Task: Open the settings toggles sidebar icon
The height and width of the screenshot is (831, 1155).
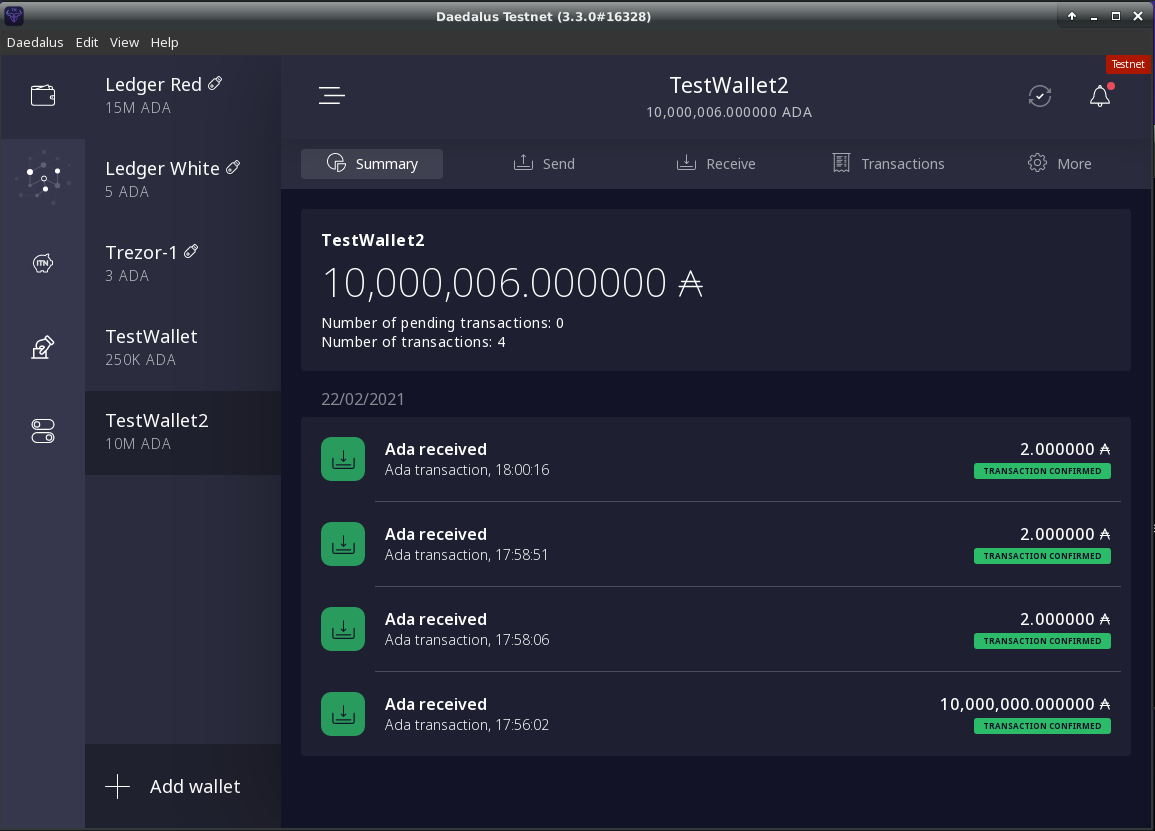Action: click(x=43, y=431)
